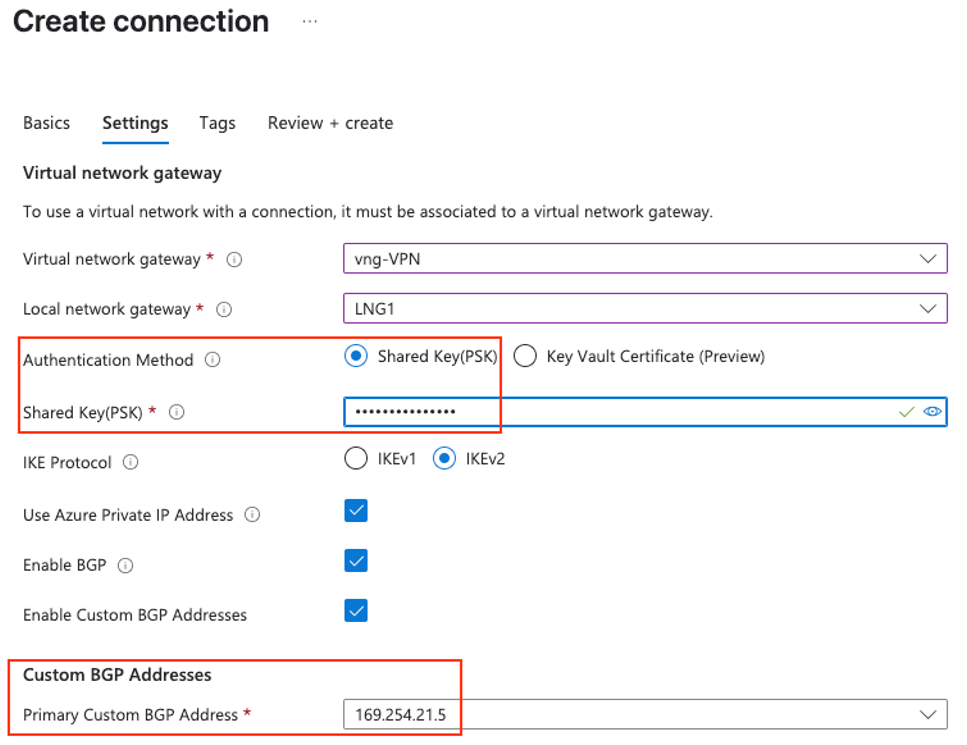Click the ellipsis next to Create connection

[309, 20]
